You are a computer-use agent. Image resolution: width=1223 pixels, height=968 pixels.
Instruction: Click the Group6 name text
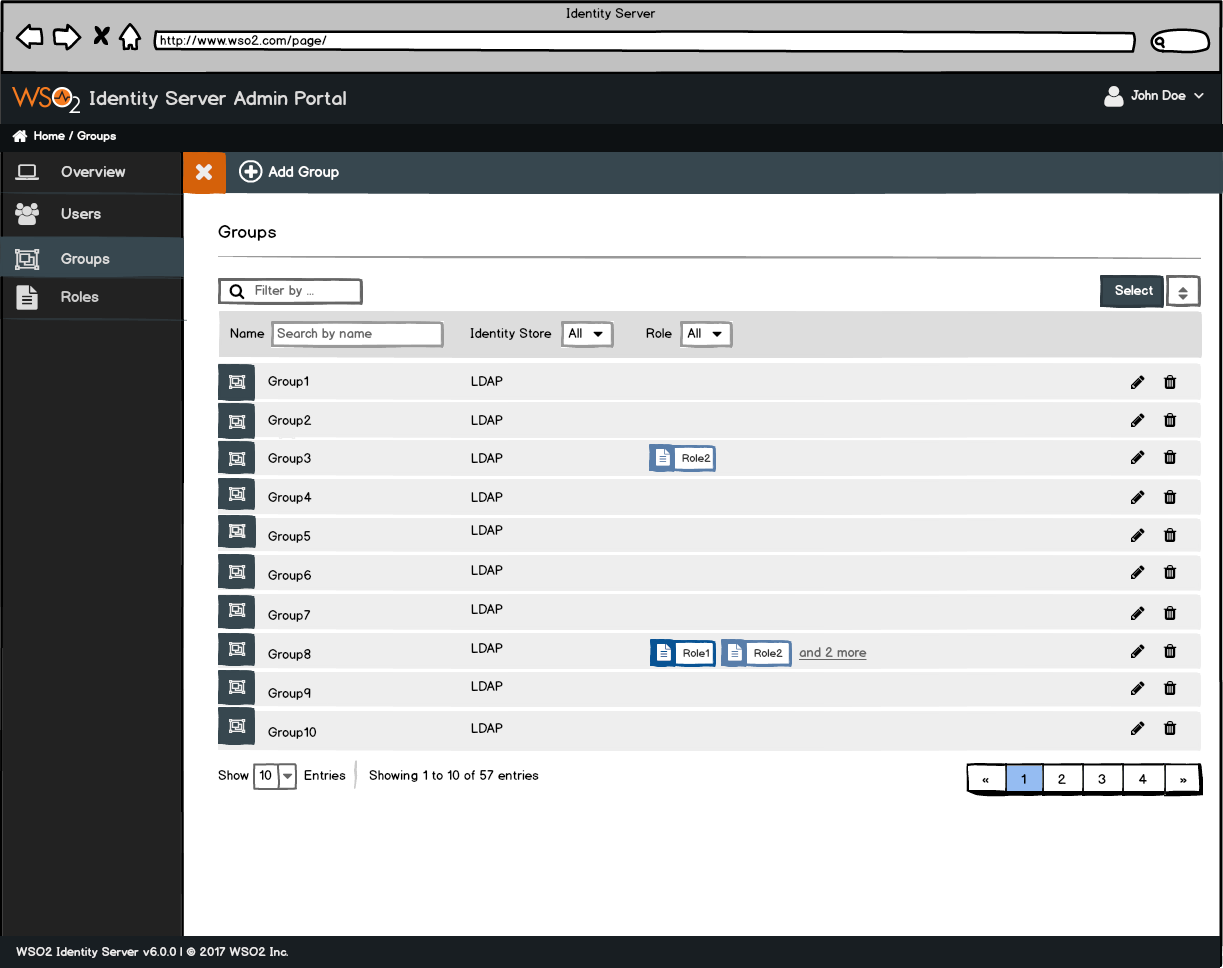point(290,575)
